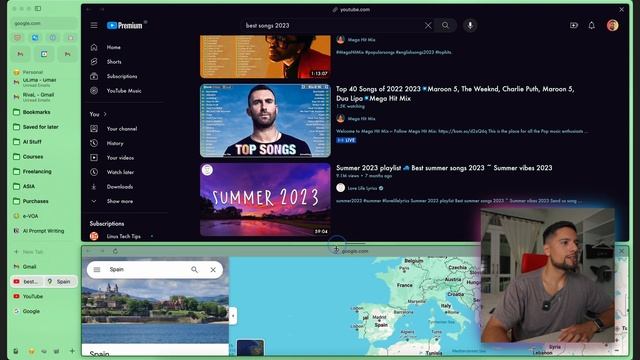Click the YouTube Premium logo
The image size is (640, 360).
tap(125, 25)
